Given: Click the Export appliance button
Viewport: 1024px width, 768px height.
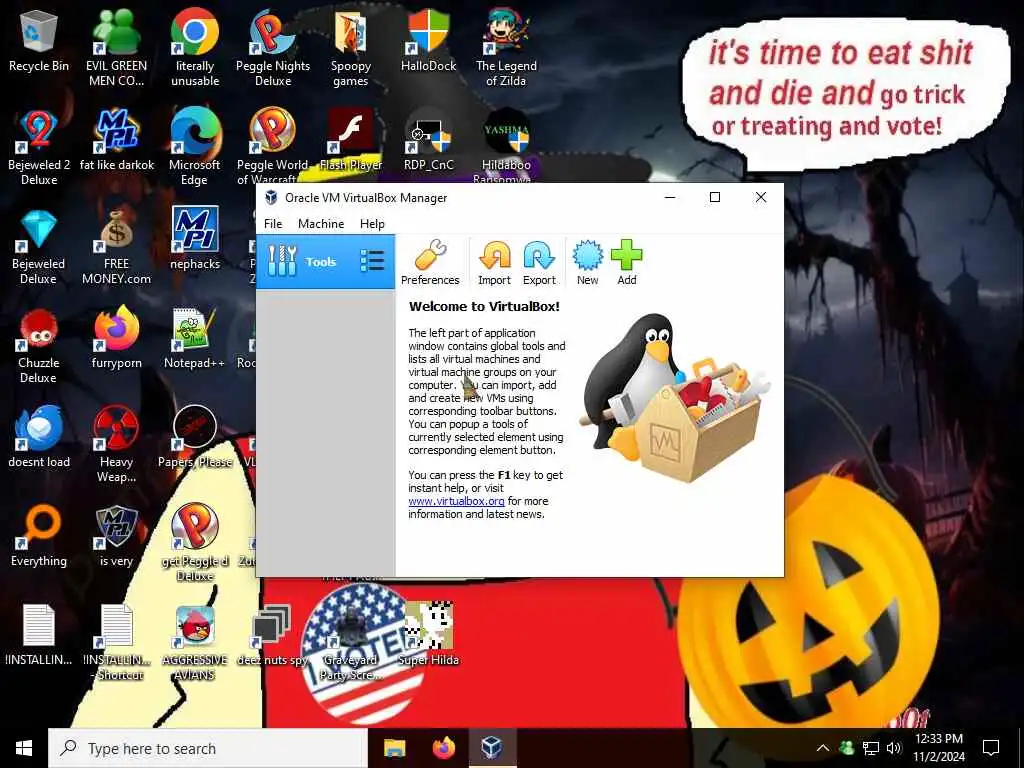Looking at the screenshot, I should pos(539,263).
